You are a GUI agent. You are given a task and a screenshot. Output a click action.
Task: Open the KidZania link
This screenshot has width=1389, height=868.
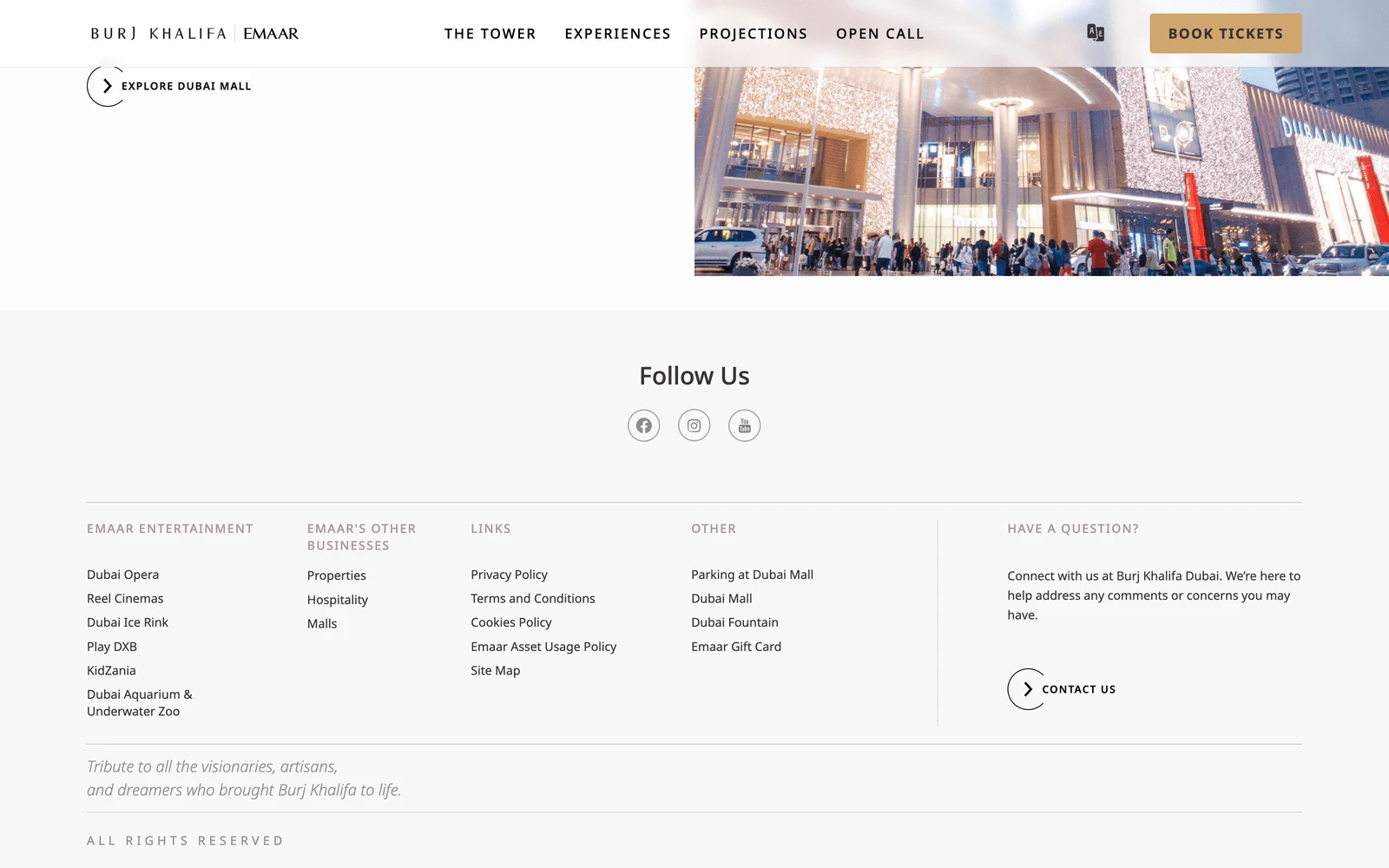coord(111,671)
